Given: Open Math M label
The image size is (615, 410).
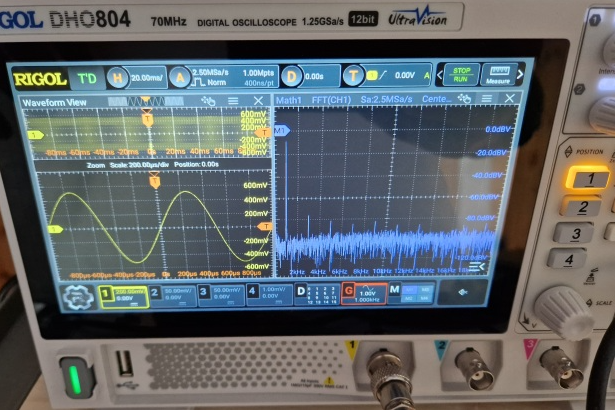Looking at the screenshot, I should 412,293.
